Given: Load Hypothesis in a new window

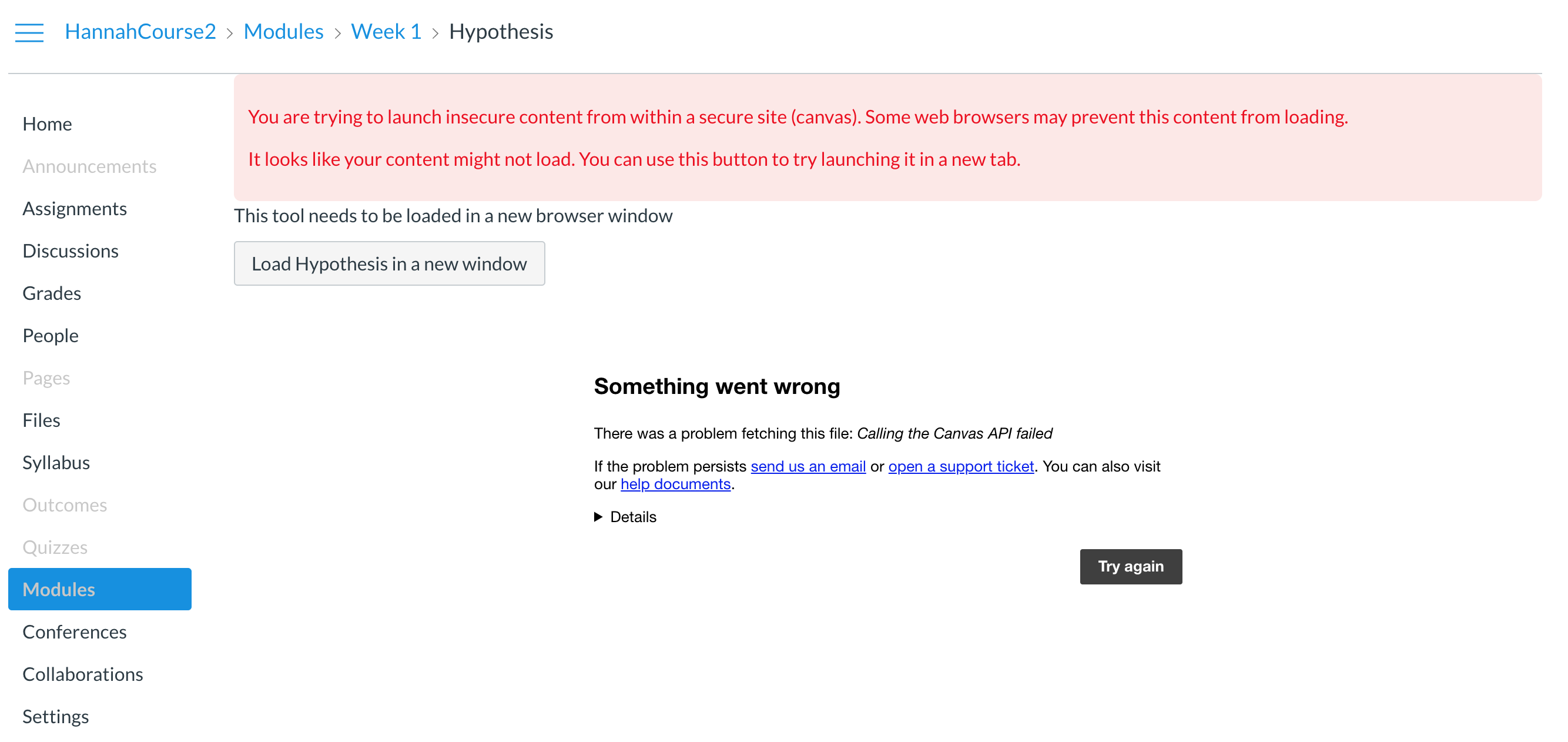Looking at the screenshot, I should [x=389, y=263].
